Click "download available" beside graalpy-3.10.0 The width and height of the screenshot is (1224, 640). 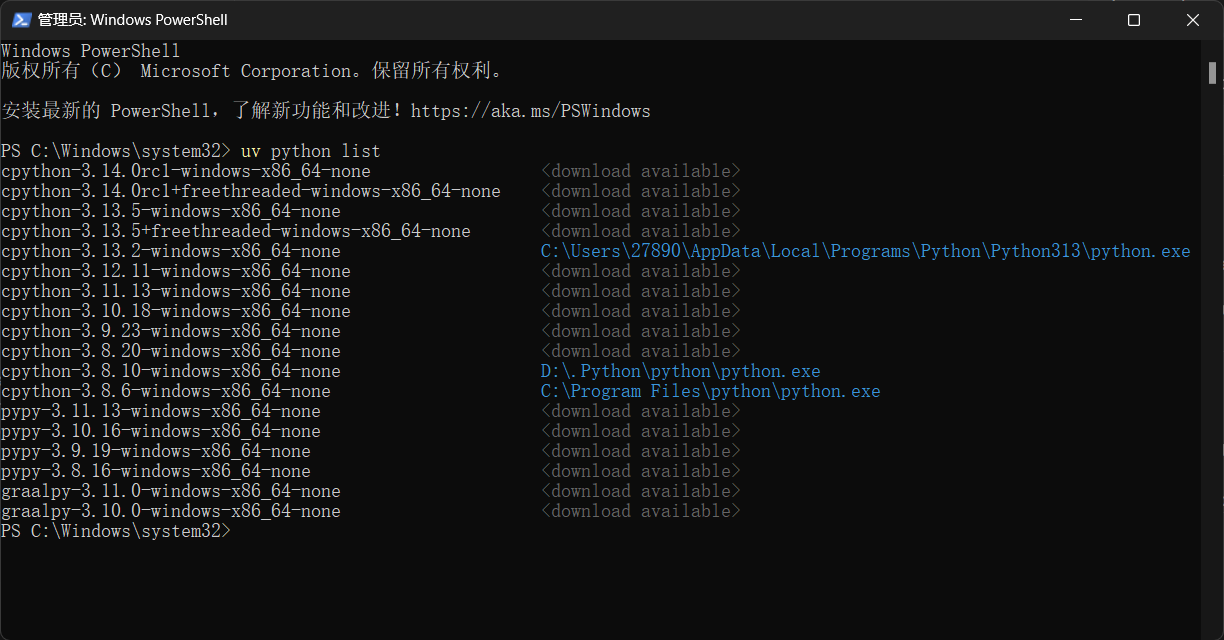[x=640, y=511]
